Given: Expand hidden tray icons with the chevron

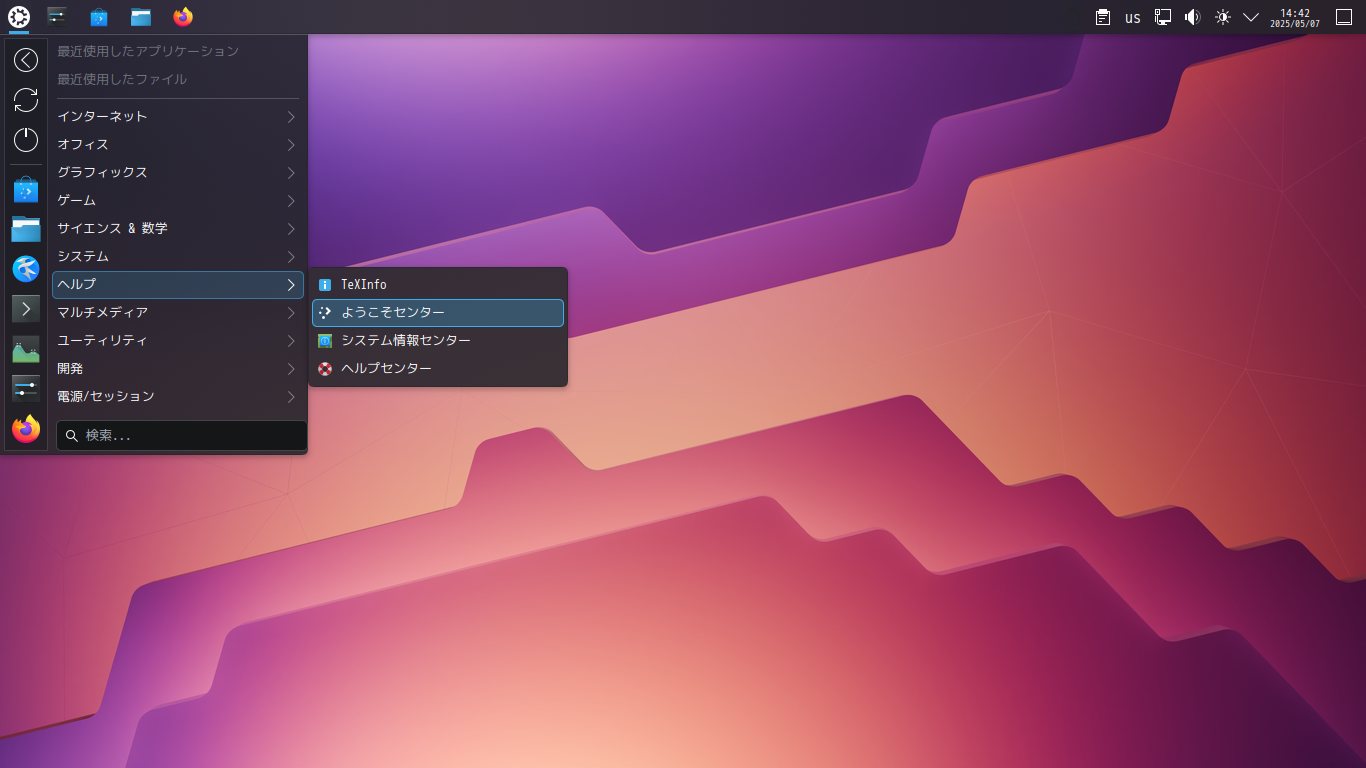Looking at the screenshot, I should (x=1250, y=17).
